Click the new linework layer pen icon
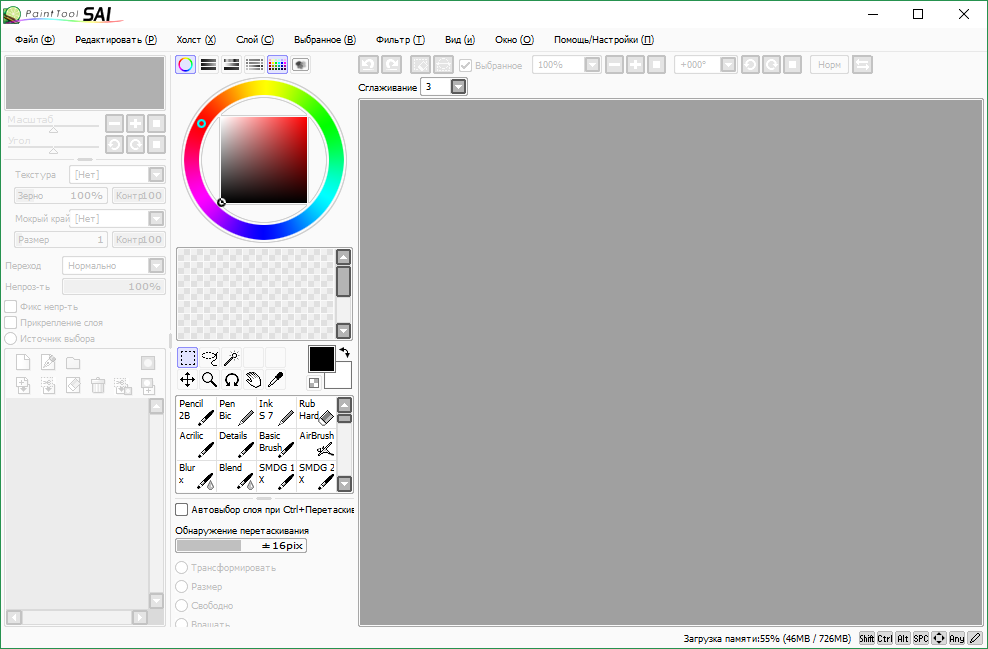 (x=48, y=362)
